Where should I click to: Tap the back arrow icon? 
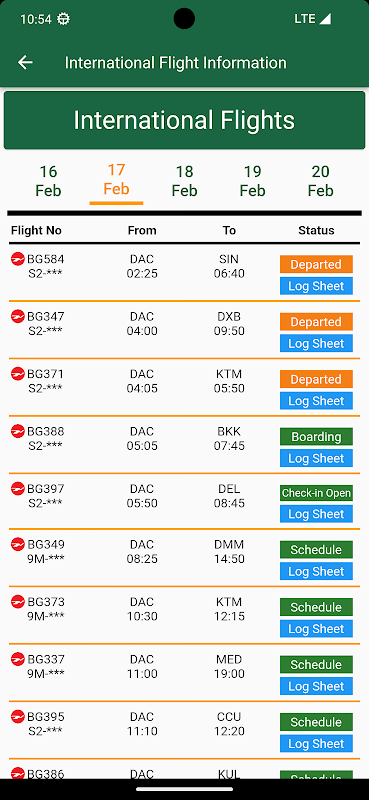pos(25,62)
